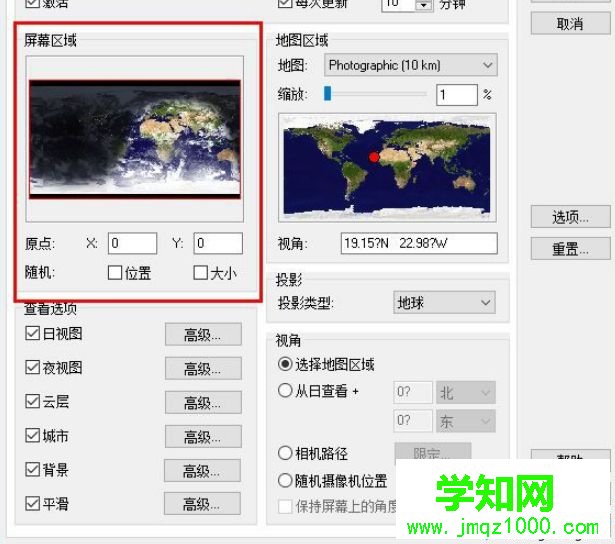Choose the 相机路径 radio option
This screenshot has width=615, height=544.
(x=285, y=453)
